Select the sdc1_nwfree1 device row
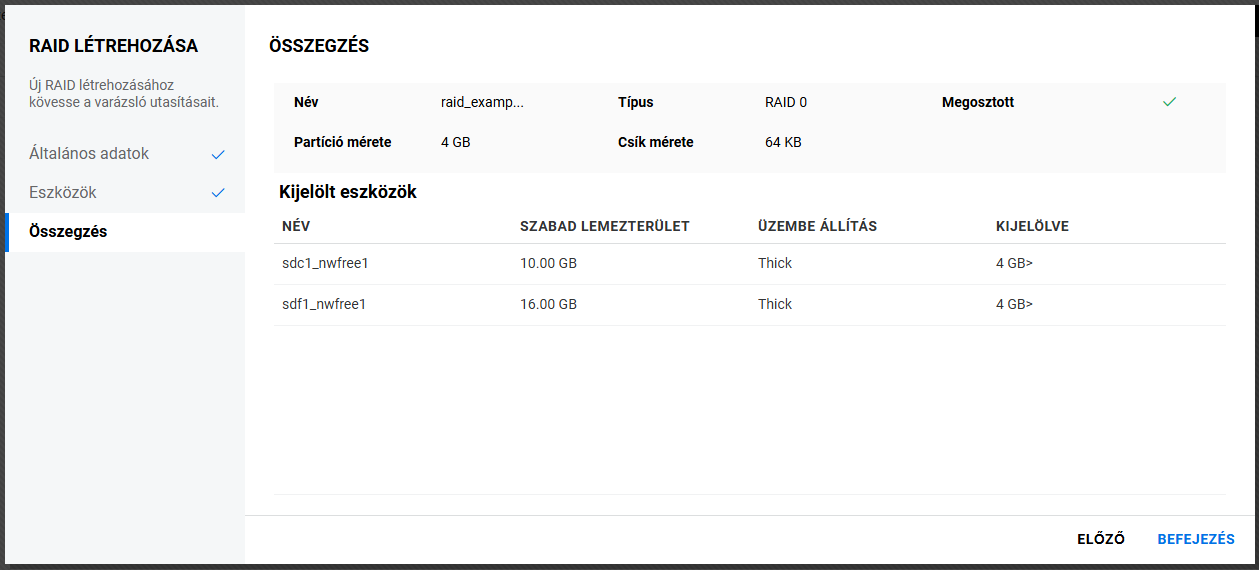Viewport: 1259px width, 570px height. click(x=324, y=263)
